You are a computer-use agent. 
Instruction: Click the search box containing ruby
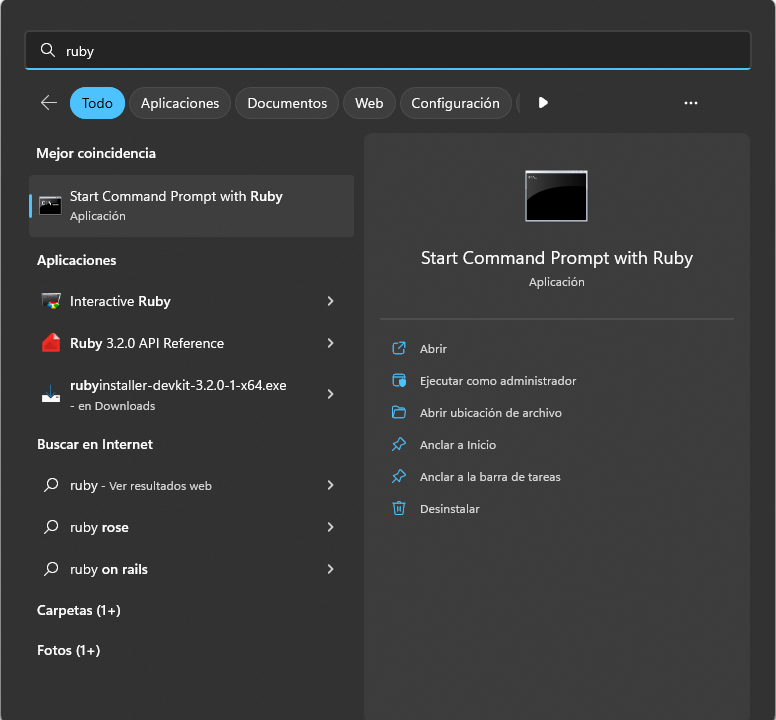388,50
